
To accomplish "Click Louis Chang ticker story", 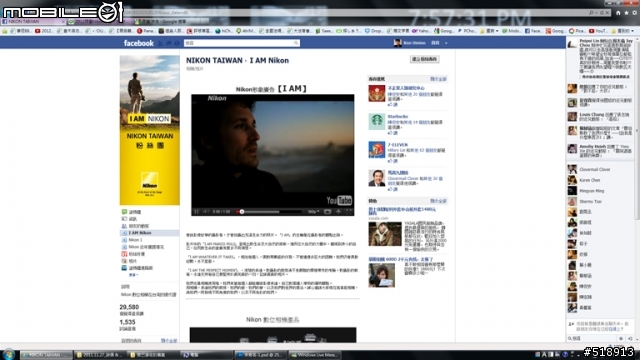I will pos(599,117).
